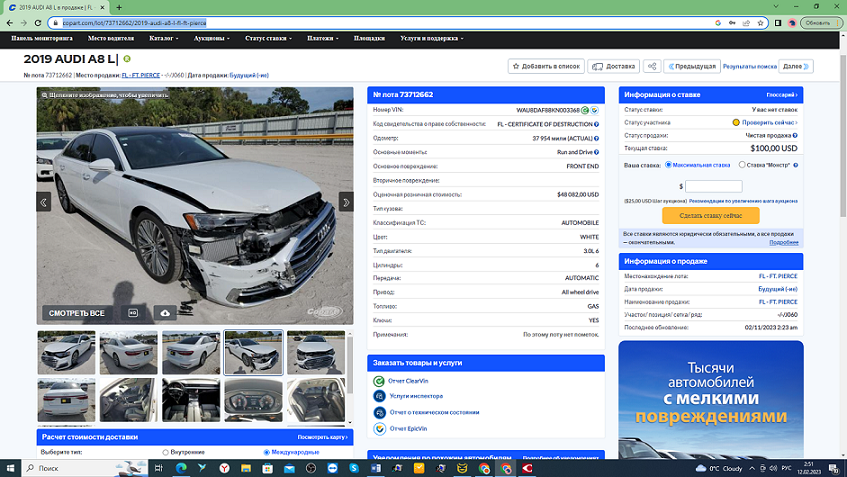Click Добавить в список button

tap(546, 66)
